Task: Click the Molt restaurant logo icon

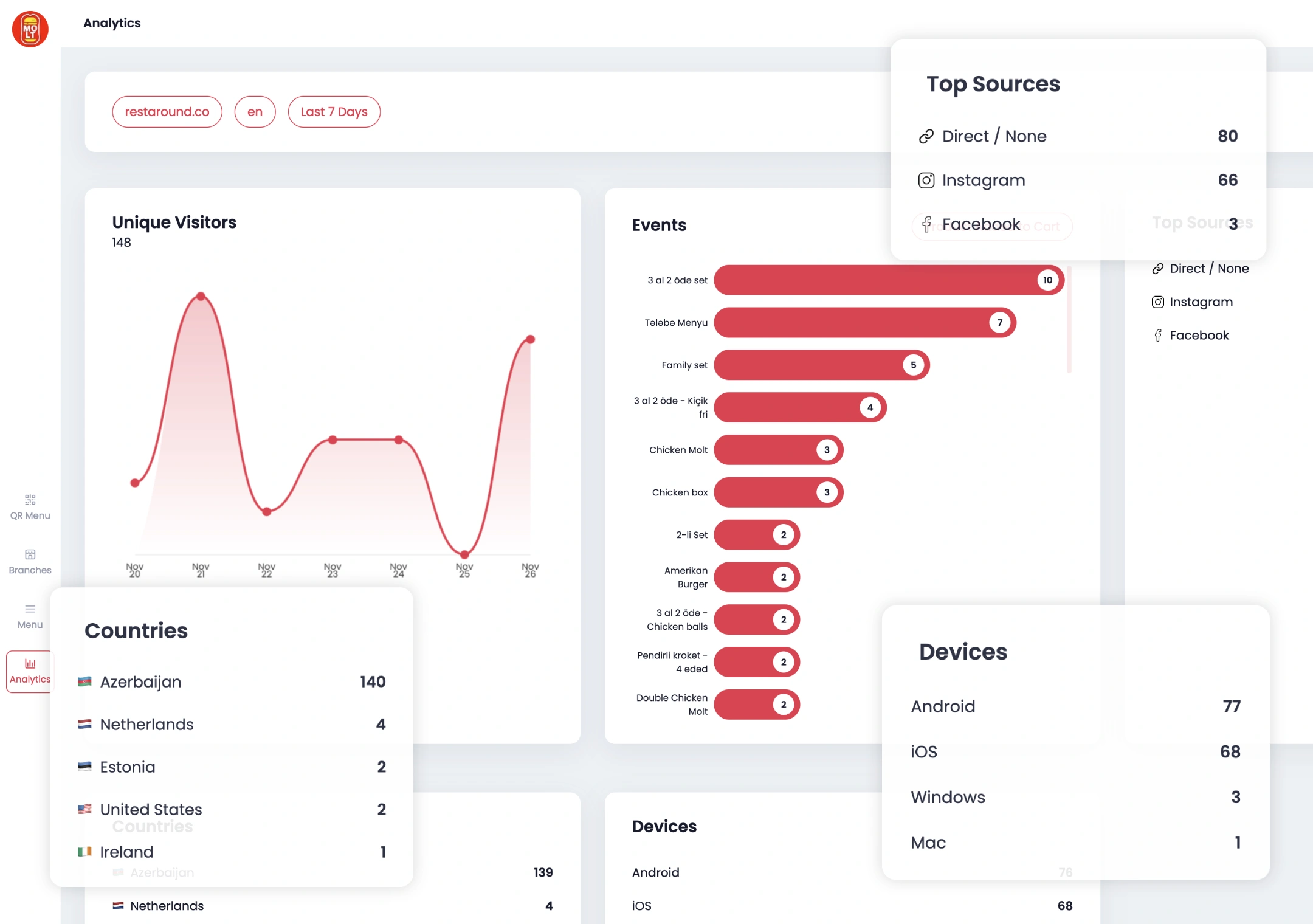Action: point(30,29)
